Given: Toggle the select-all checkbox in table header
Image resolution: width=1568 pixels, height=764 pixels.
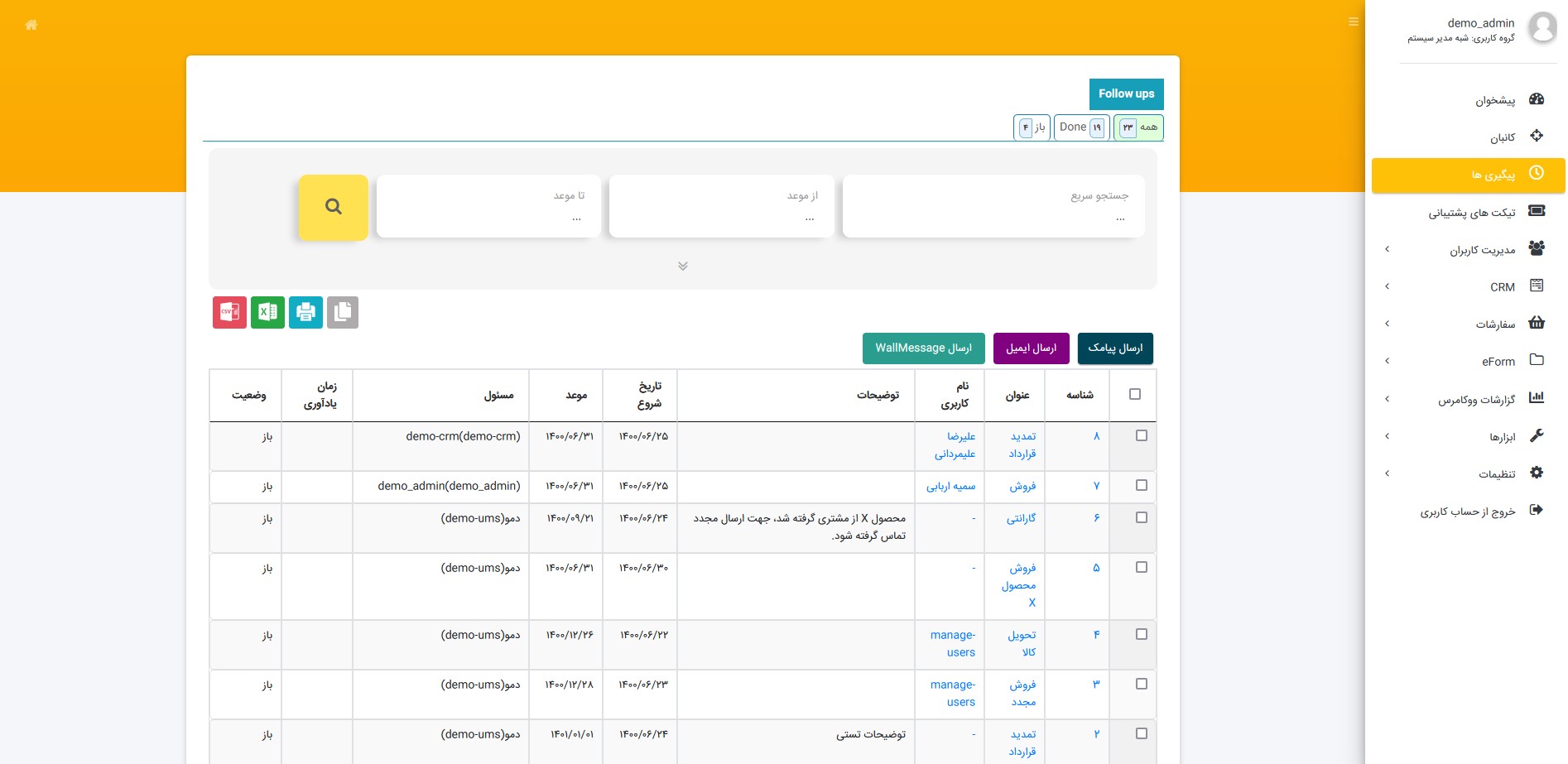Looking at the screenshot, I should tap(1135, 394).
